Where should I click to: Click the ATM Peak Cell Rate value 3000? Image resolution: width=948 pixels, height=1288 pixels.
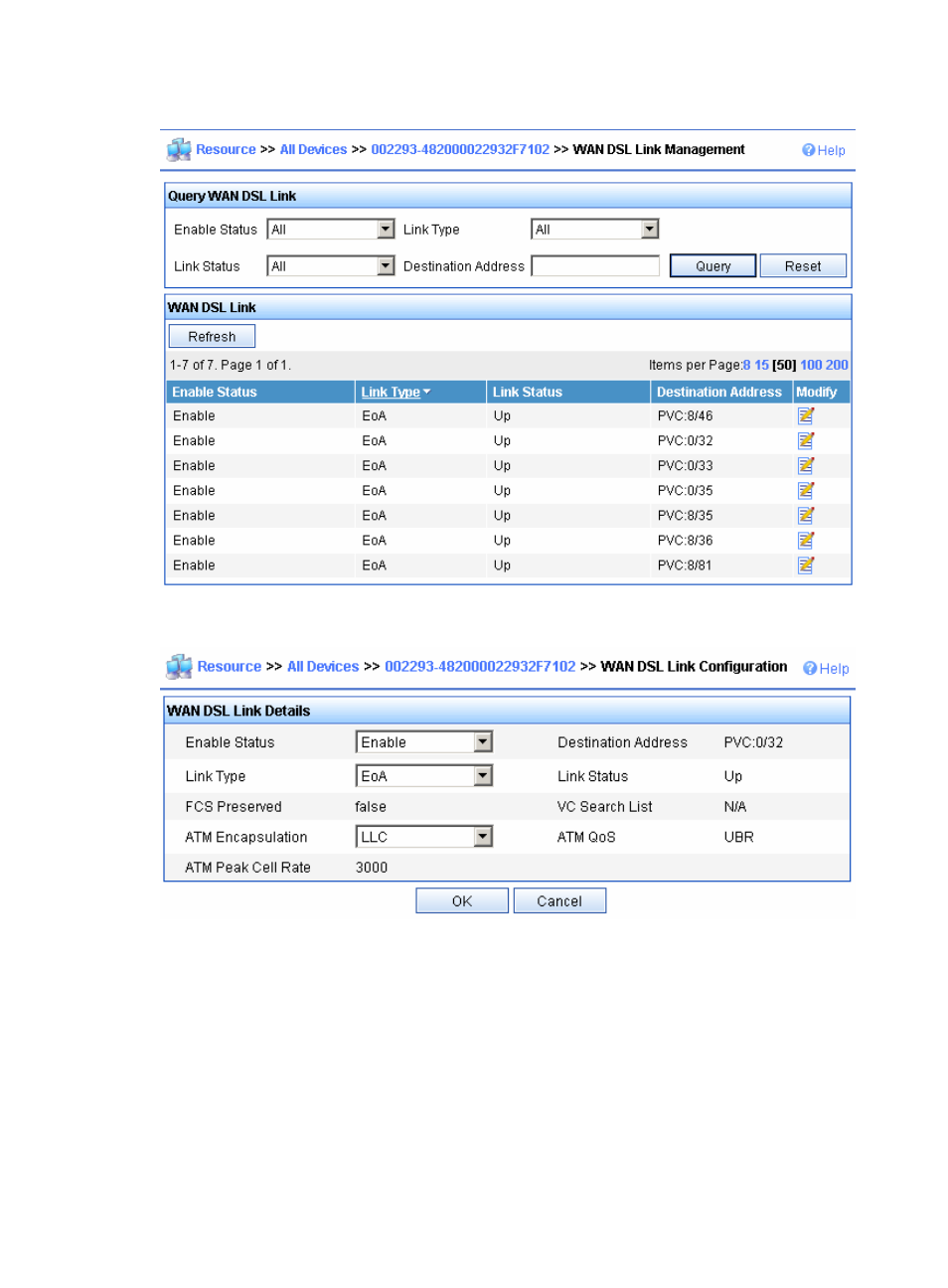[x=372, y=868]
